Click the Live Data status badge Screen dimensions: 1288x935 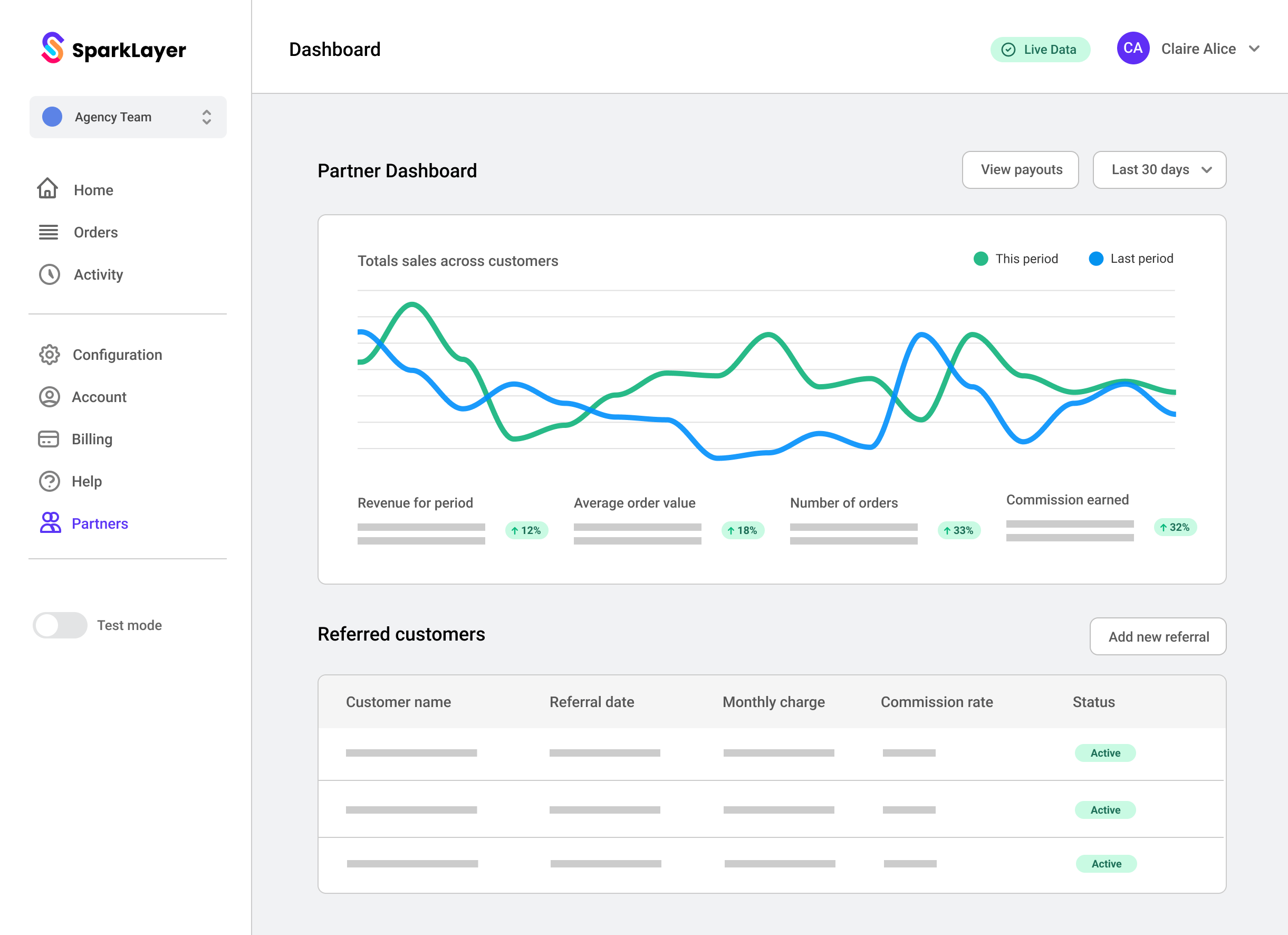[1040, 50]
